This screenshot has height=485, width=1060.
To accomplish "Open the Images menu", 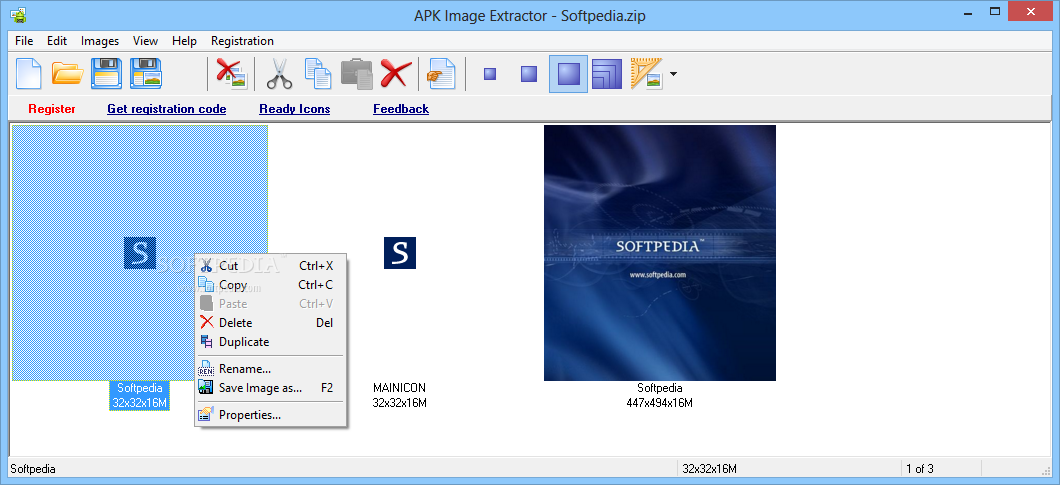I will click(x=100, y=41).
